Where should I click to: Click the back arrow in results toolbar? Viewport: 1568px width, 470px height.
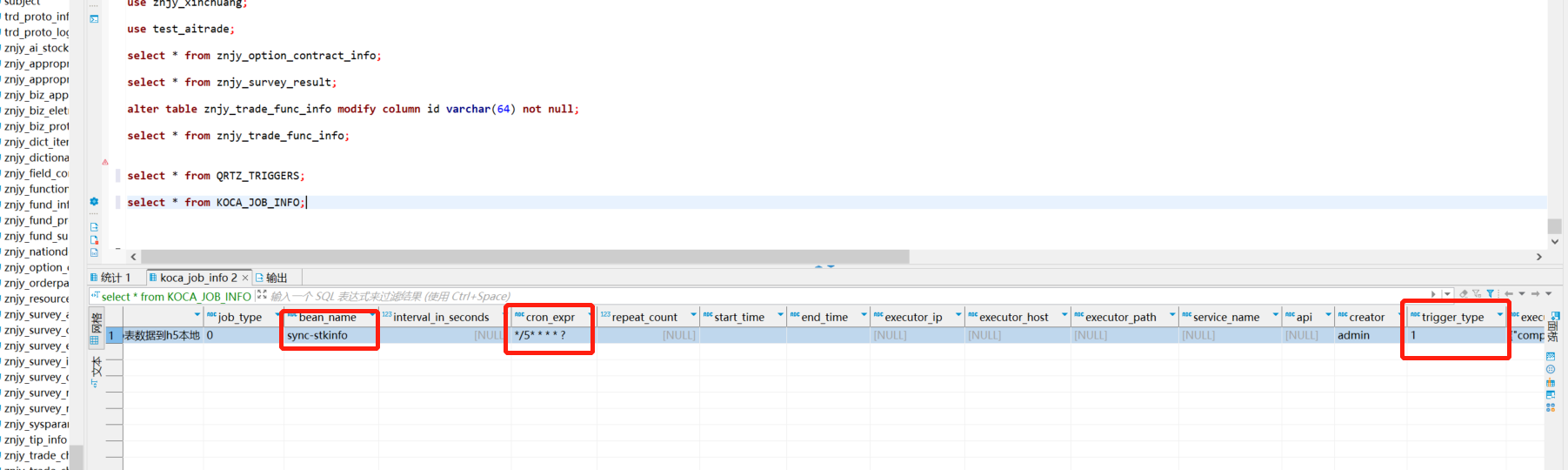(1509, 294)
